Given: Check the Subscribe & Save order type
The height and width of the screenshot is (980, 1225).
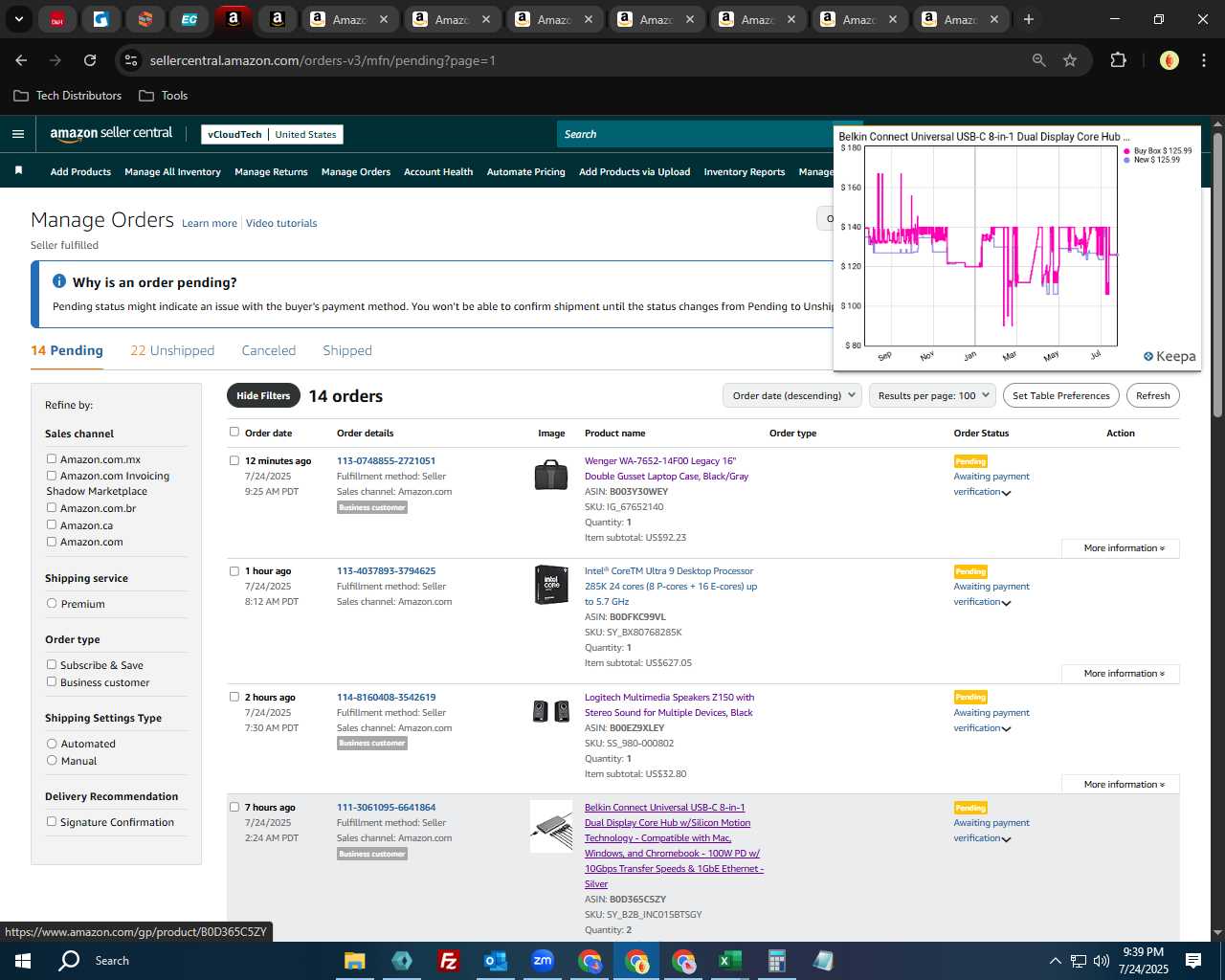Looking at the screenshot, I should [x=52, y=664].
